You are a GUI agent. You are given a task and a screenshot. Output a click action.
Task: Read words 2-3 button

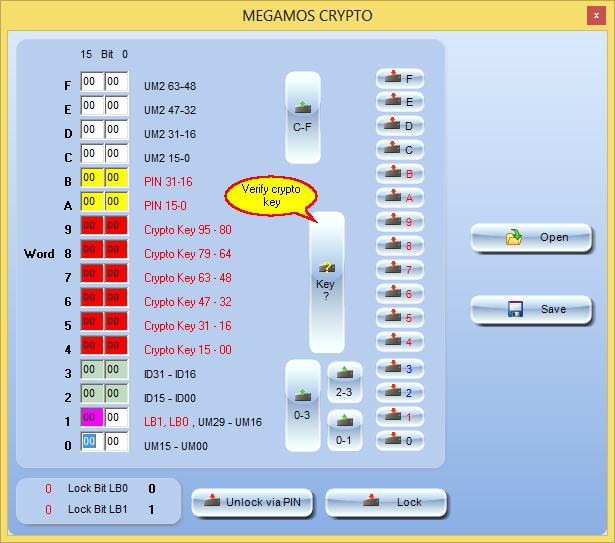345,382
